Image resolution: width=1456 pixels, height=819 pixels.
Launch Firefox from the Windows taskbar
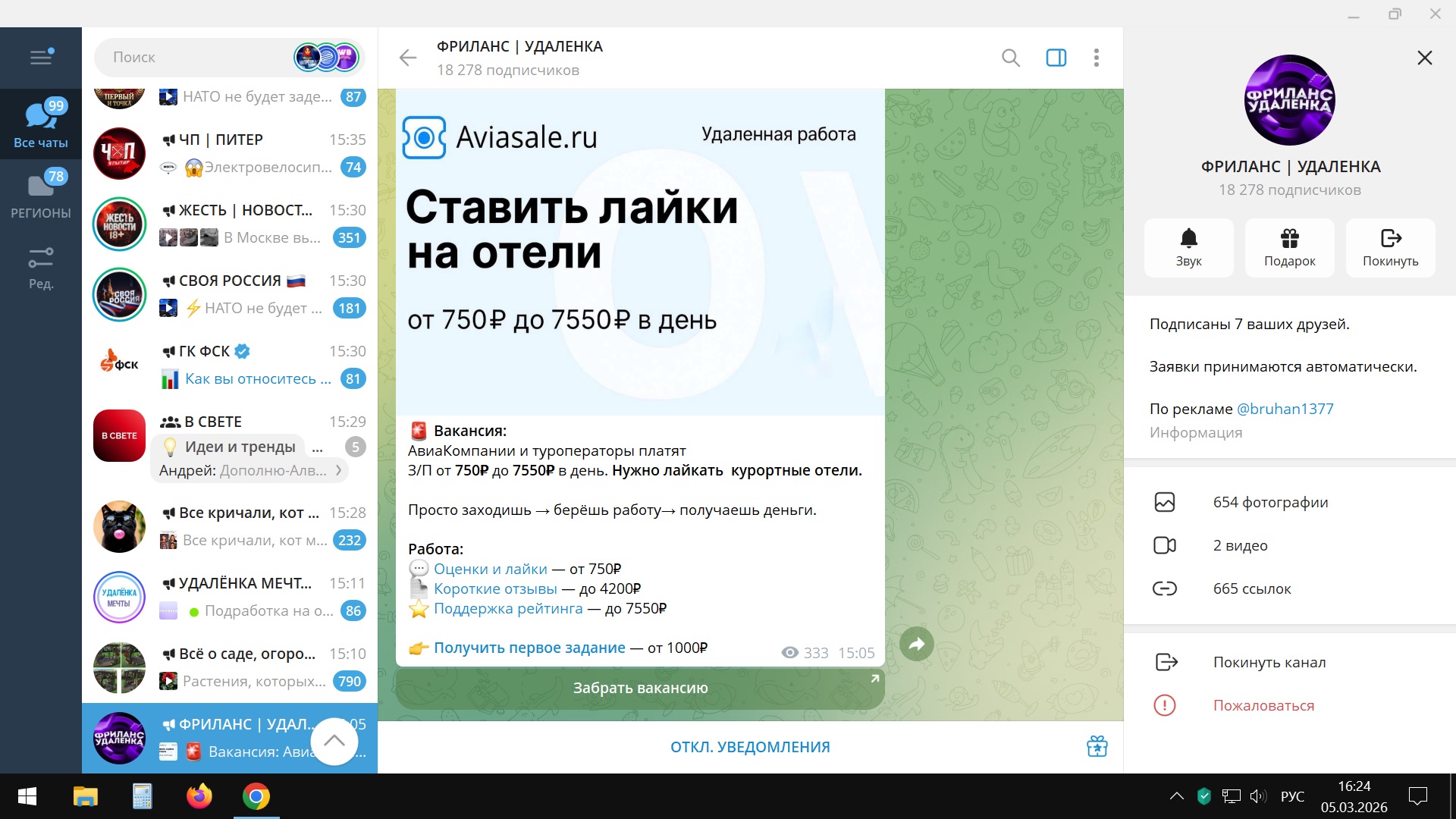tap(199, 796)
